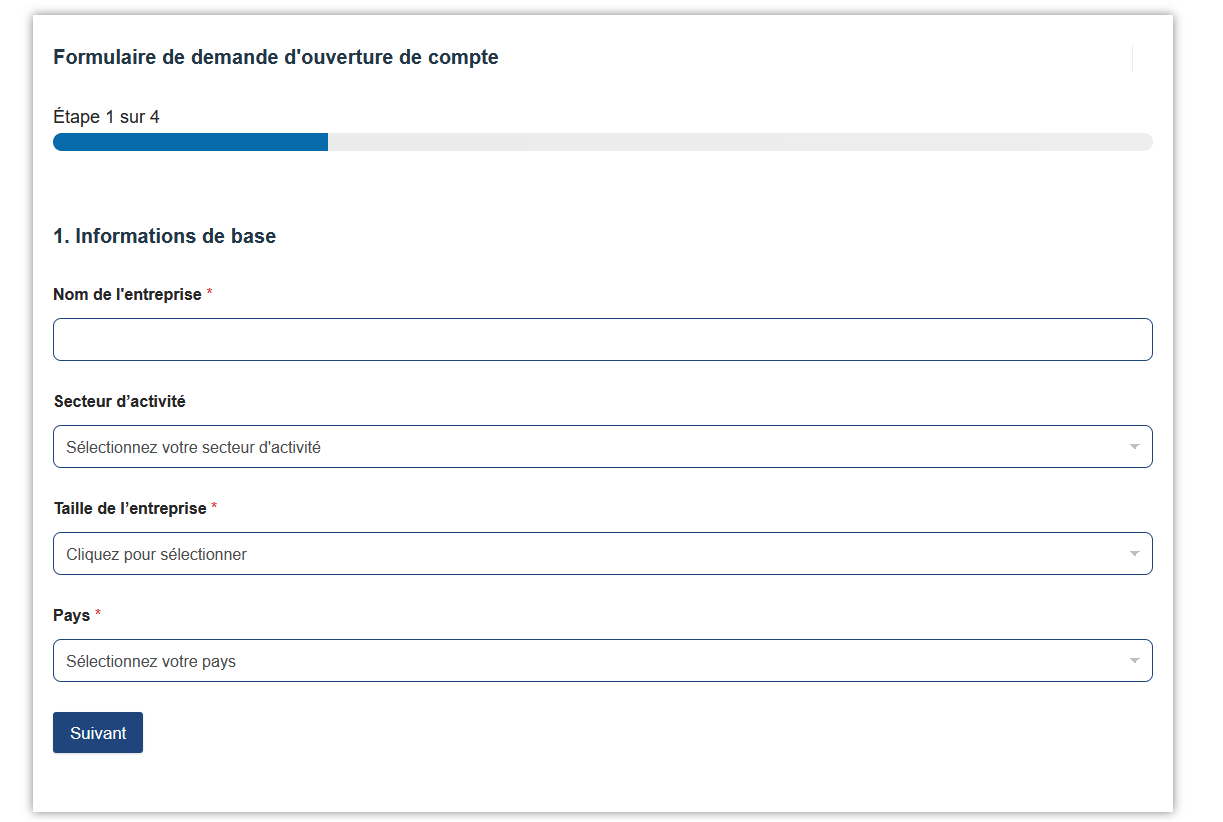Click the '1. Informations de base' heading
This screenshot has height=822, width=1223.
(x=164, y=237)
